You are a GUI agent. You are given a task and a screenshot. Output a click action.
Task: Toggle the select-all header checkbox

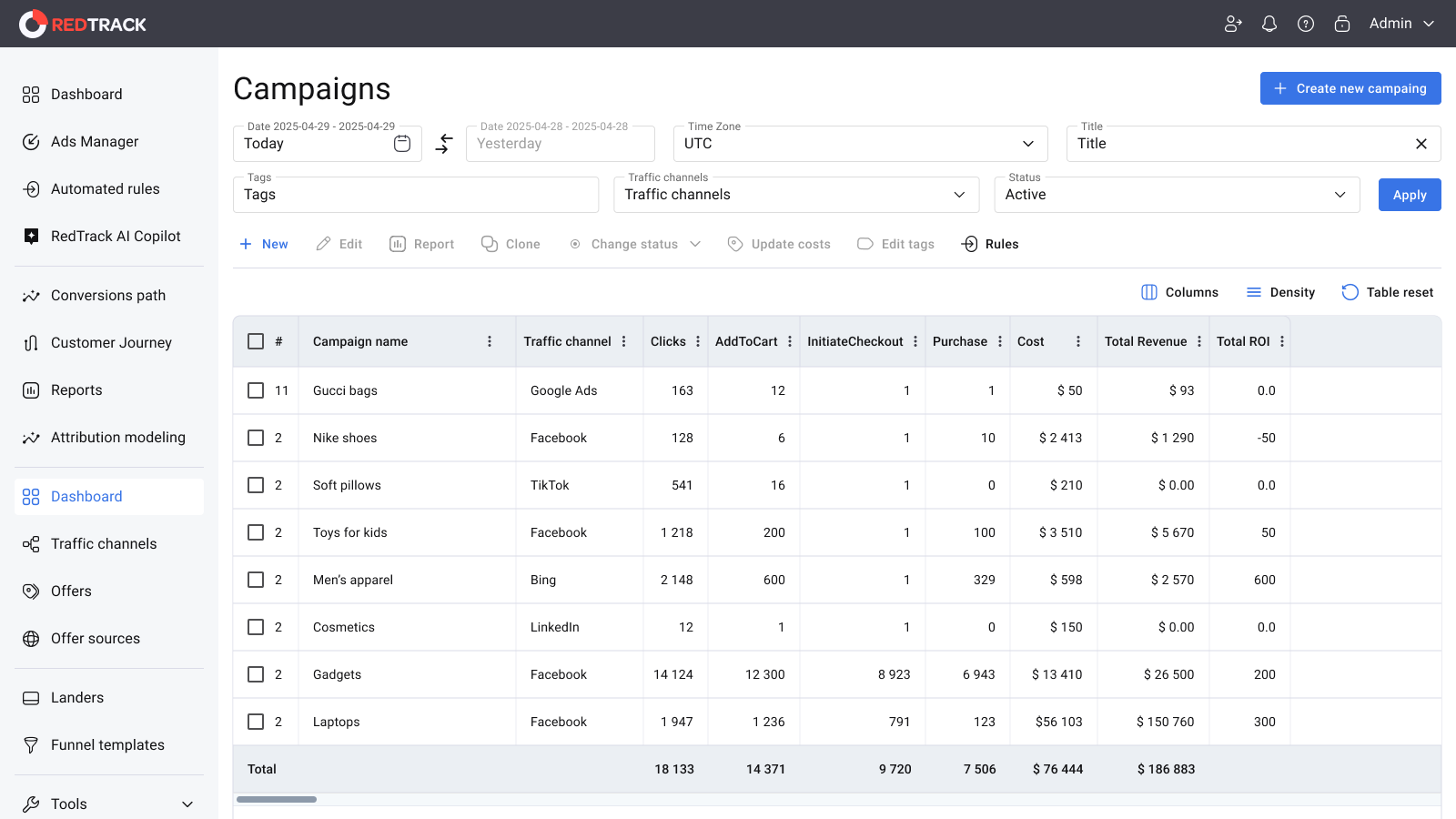coord(256,341)
